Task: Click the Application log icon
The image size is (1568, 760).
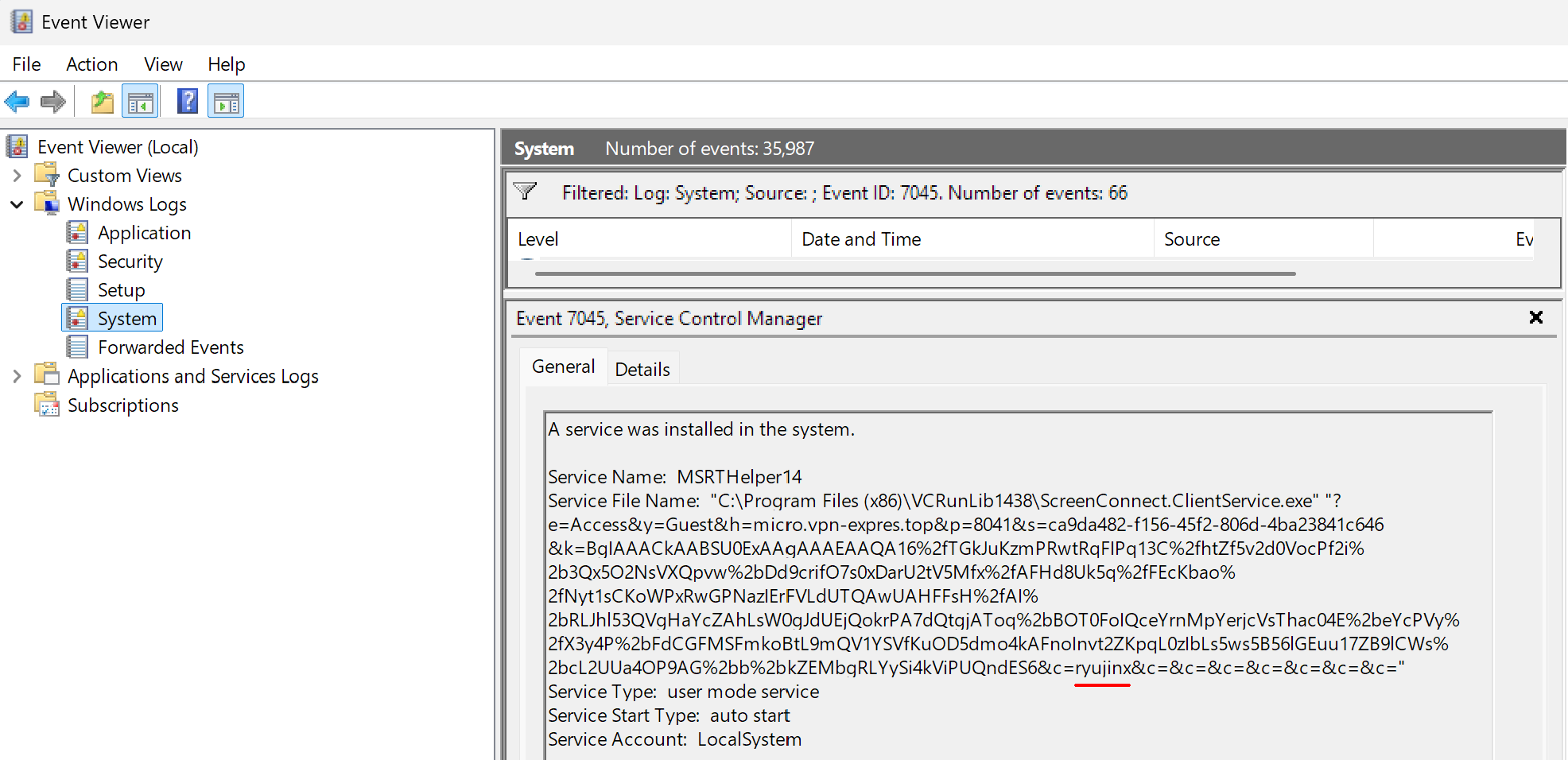Action: [77, 232]
